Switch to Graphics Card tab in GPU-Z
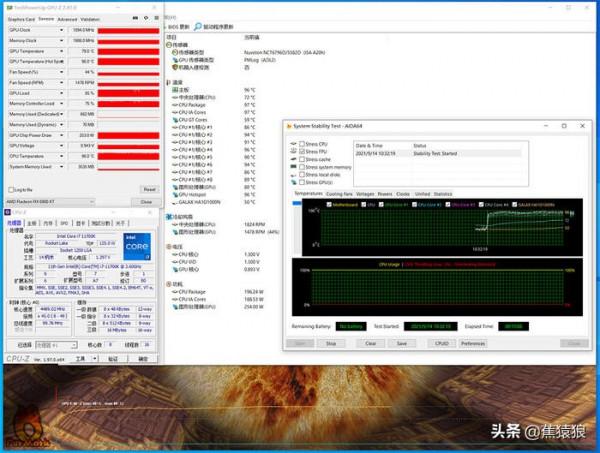600x453 pixels. click(x=21, y=19)
